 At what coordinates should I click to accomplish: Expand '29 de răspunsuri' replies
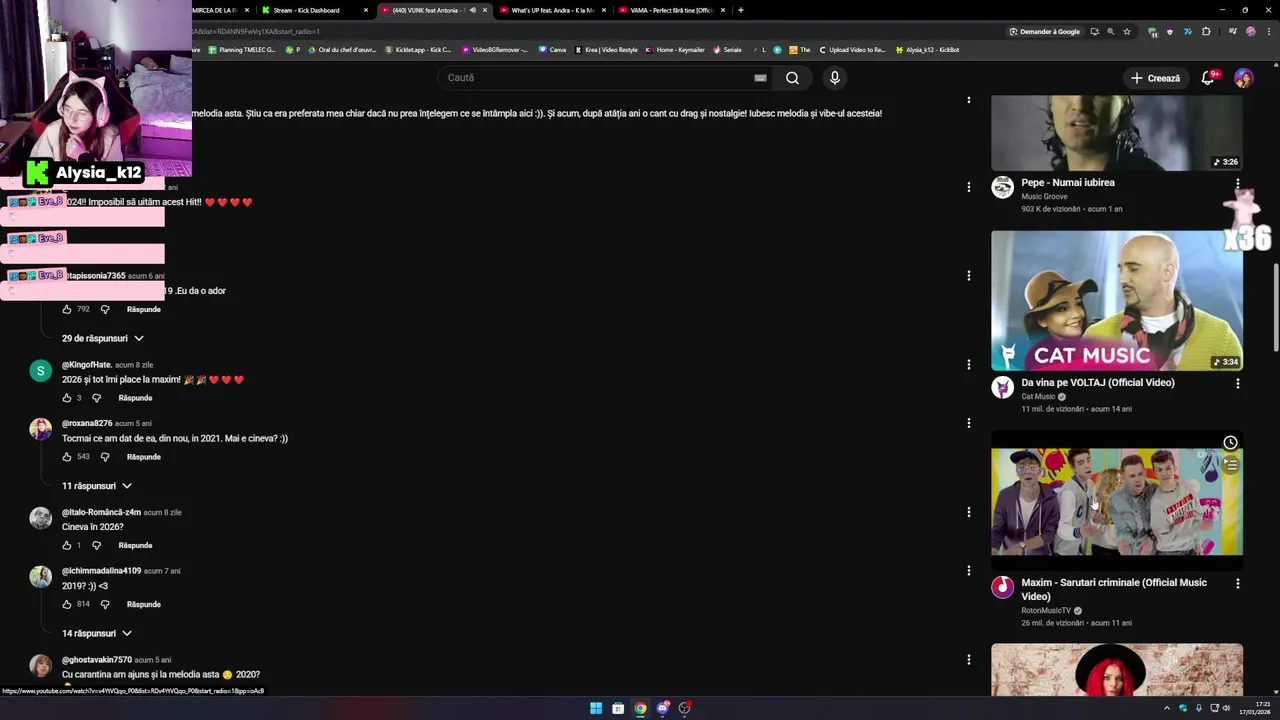103,338
